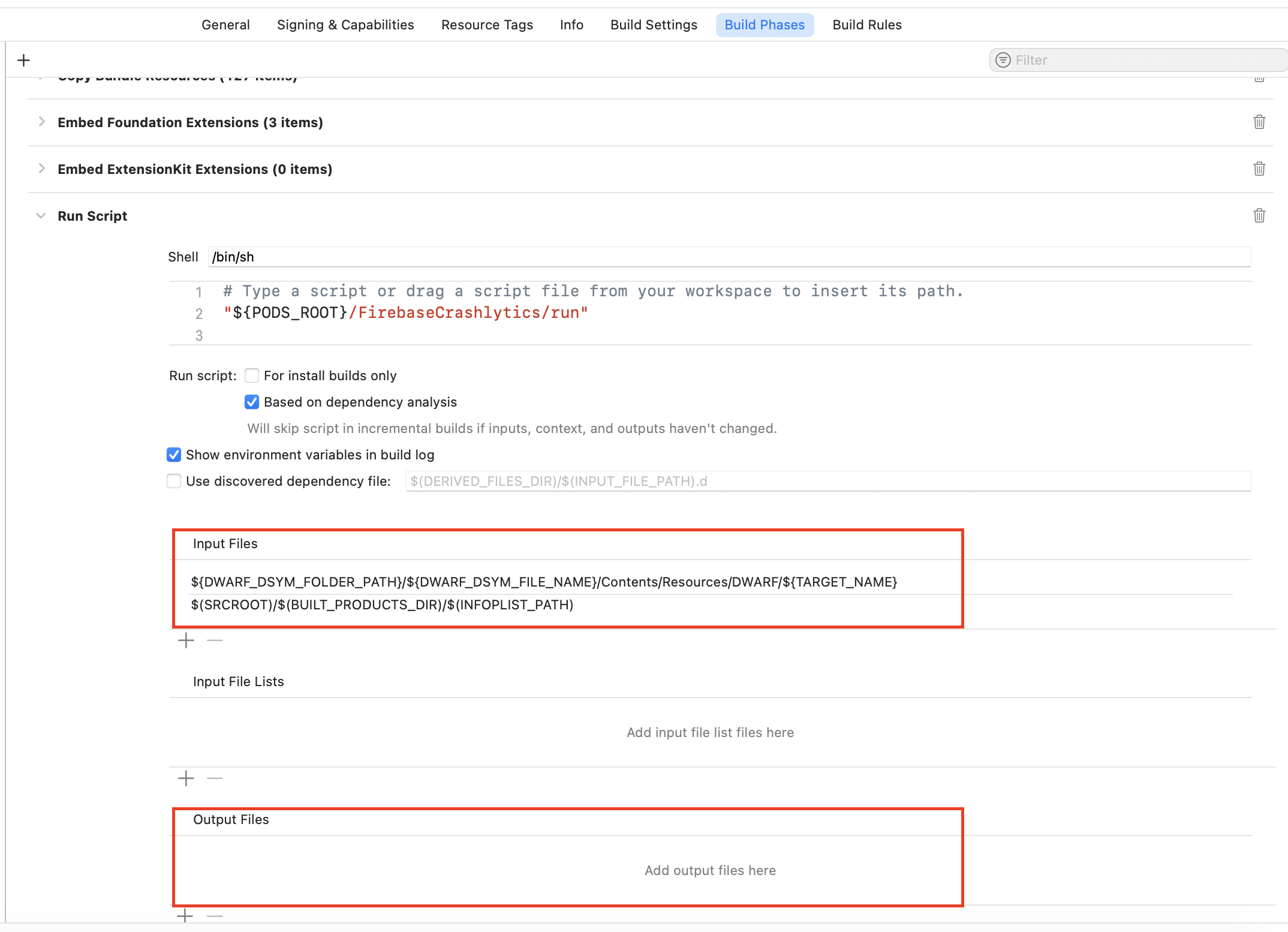
Task: Click the add build phase plus icon
Action: pos(24,60)
